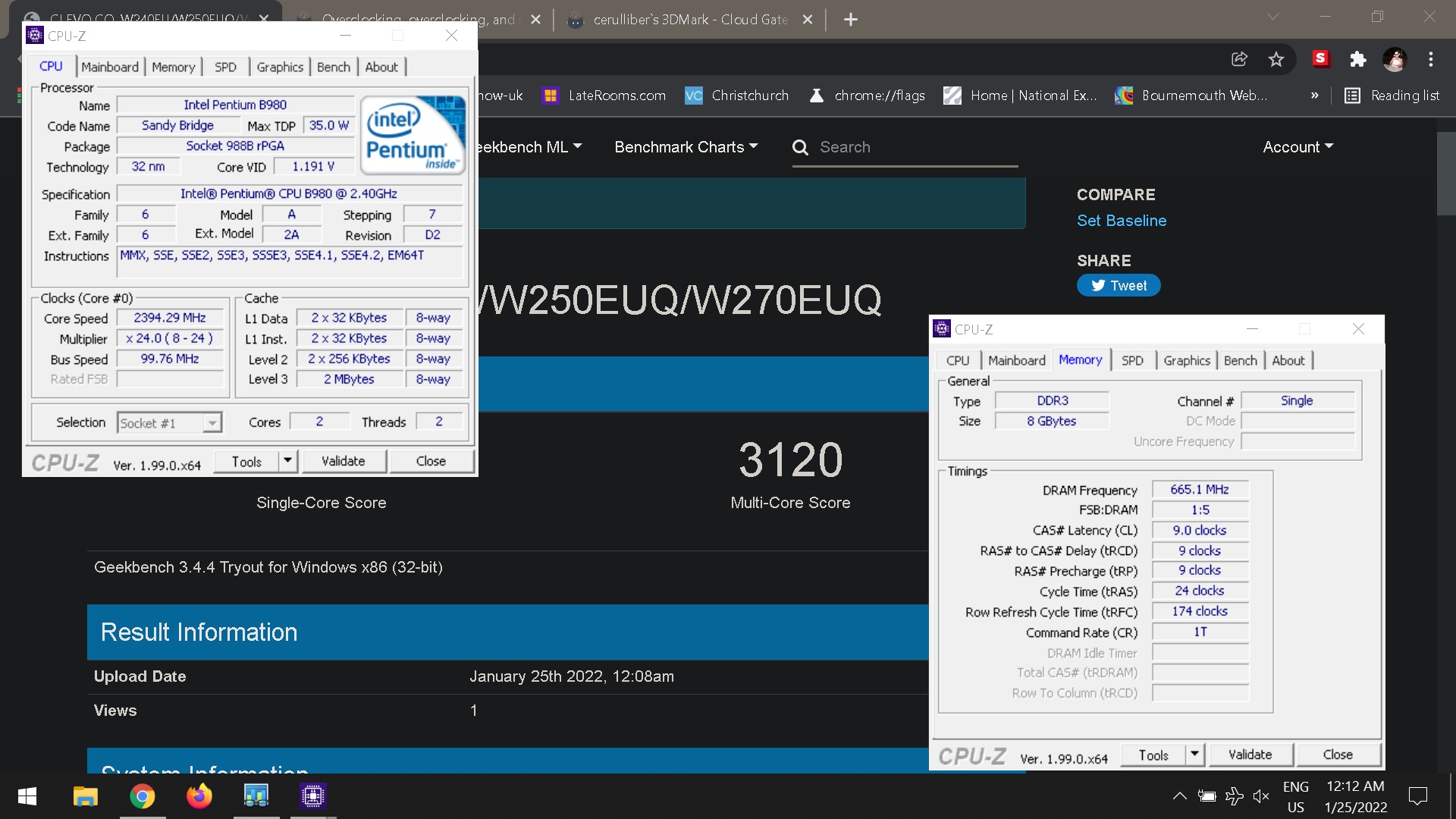Image resolution: width=1456 pixels, height=819 pixels.
Task: Switch to Mainboard tab in left CPU-Z
Action: tap(110, 67)
